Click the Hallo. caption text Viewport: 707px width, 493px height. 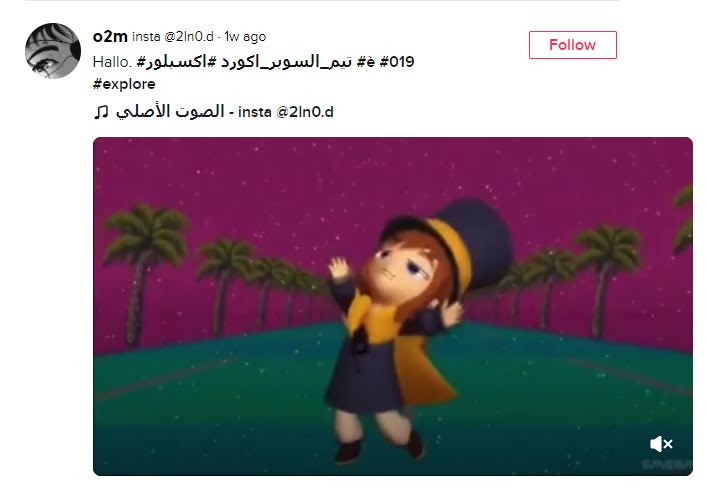coord(112,62)
